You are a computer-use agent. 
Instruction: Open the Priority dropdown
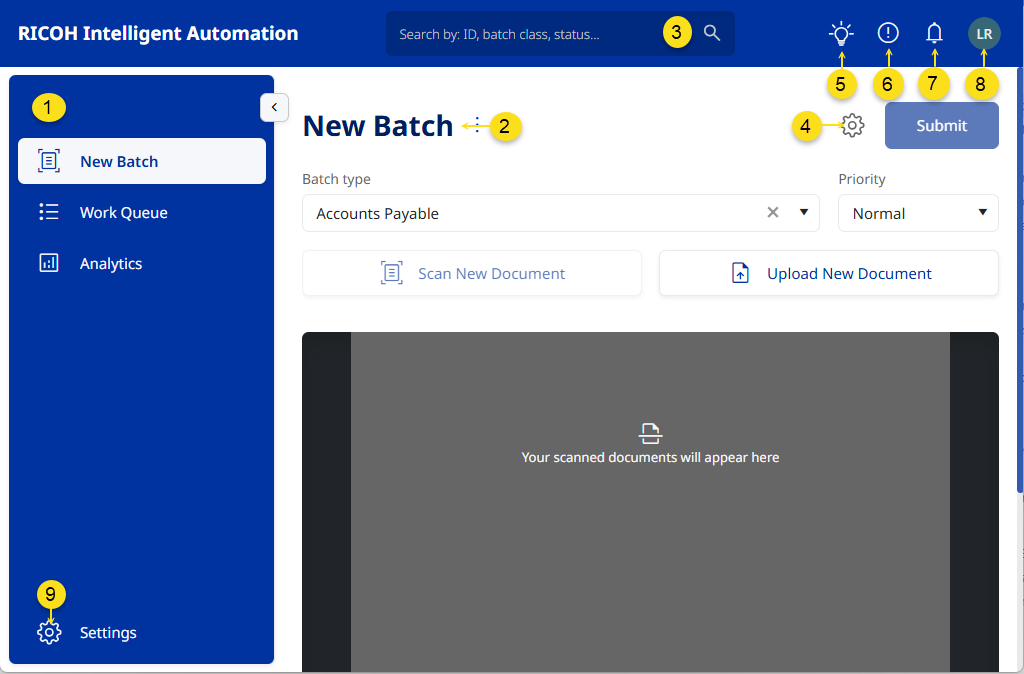917,213
